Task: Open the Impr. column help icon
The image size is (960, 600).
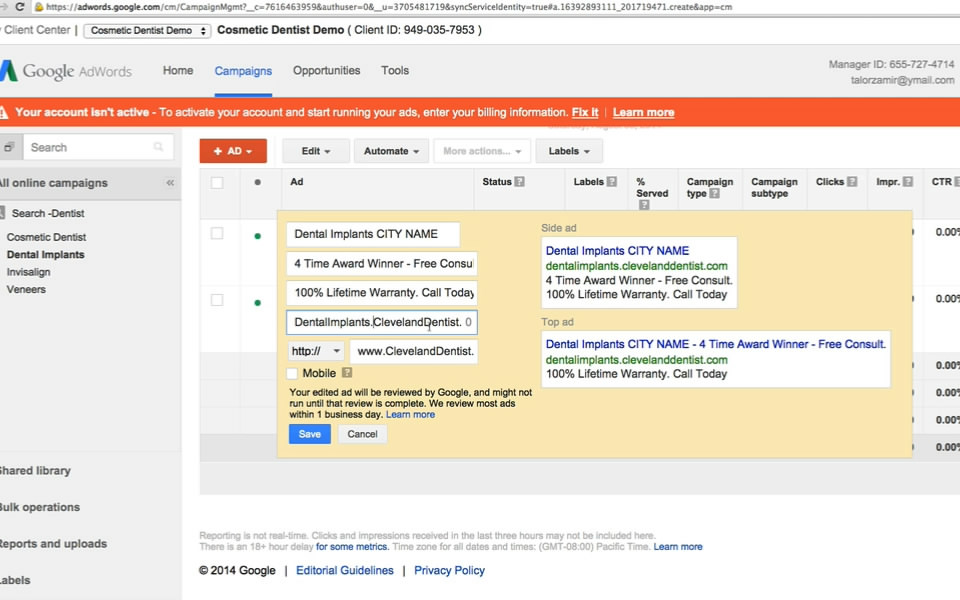Action: [x=908, y=182]
